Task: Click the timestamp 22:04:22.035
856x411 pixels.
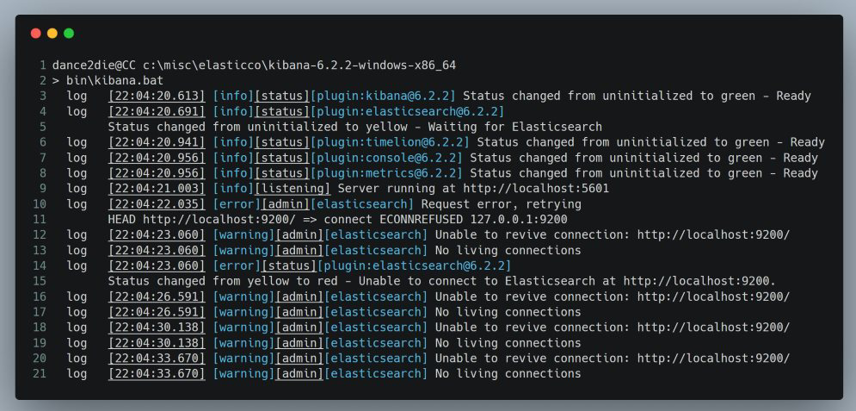Action: click(x=157, y=204)
